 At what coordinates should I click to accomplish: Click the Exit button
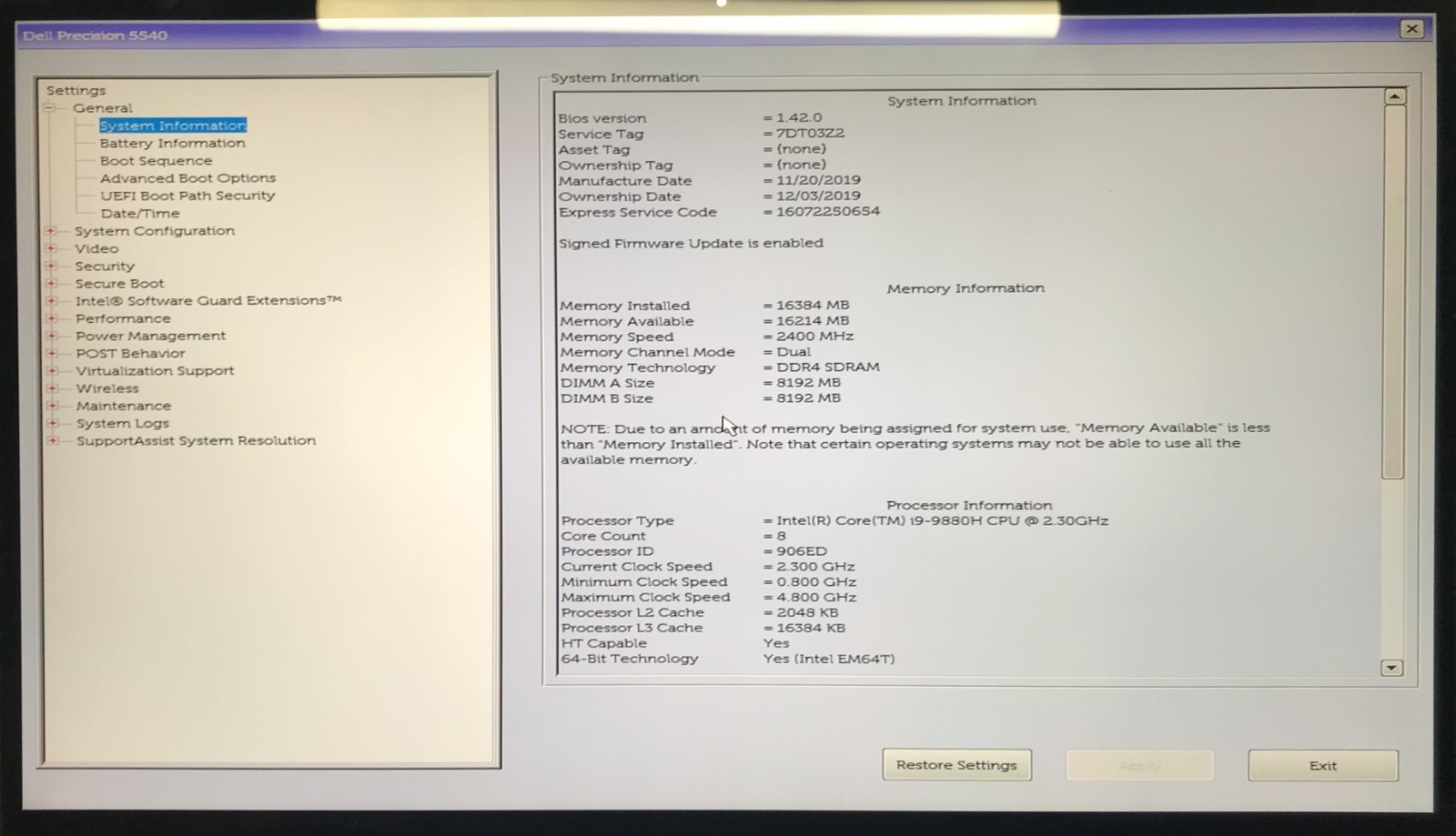coord(1323,765)
